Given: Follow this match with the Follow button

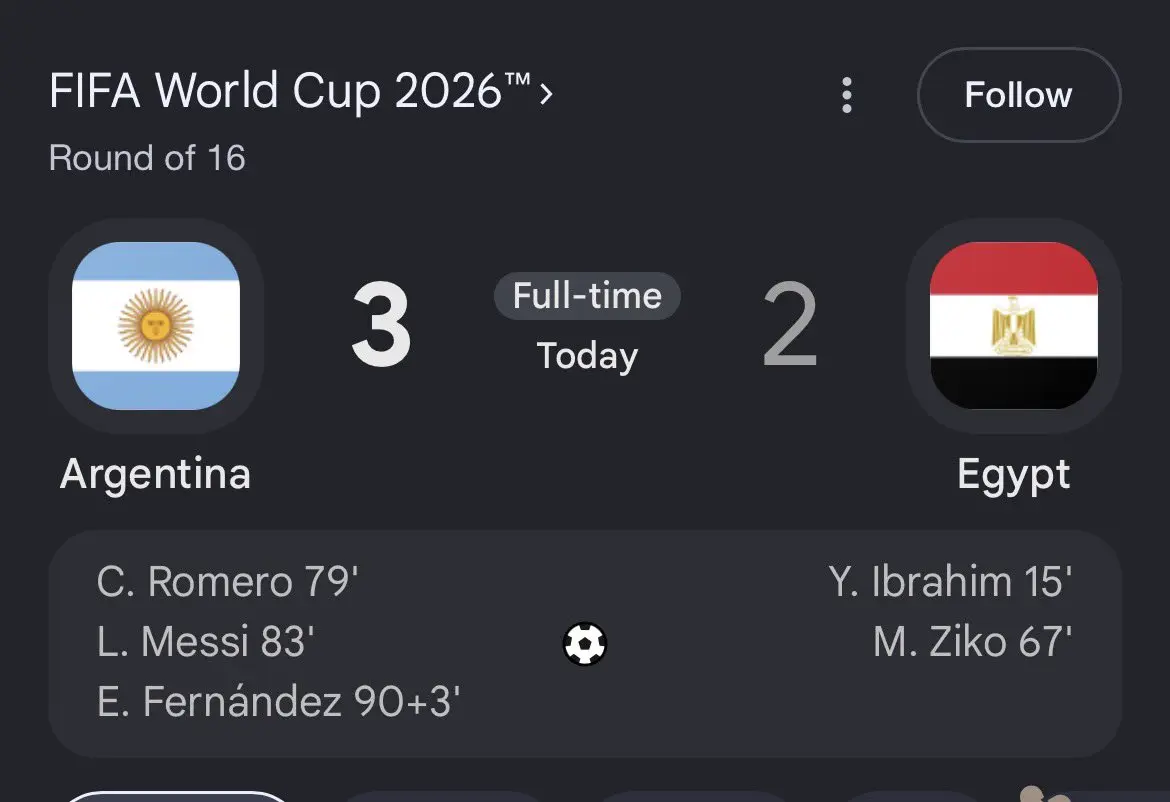Looking at the screenshot, I should pos(1019,95).
